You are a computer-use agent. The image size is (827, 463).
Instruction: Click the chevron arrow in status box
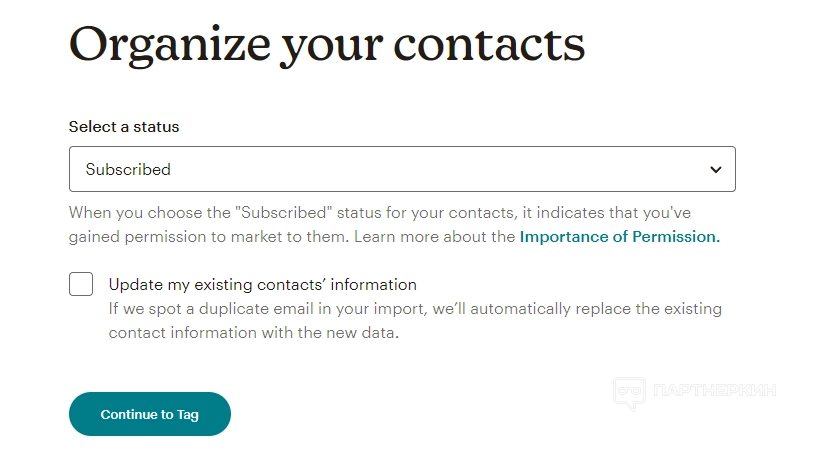coord(716,170)
